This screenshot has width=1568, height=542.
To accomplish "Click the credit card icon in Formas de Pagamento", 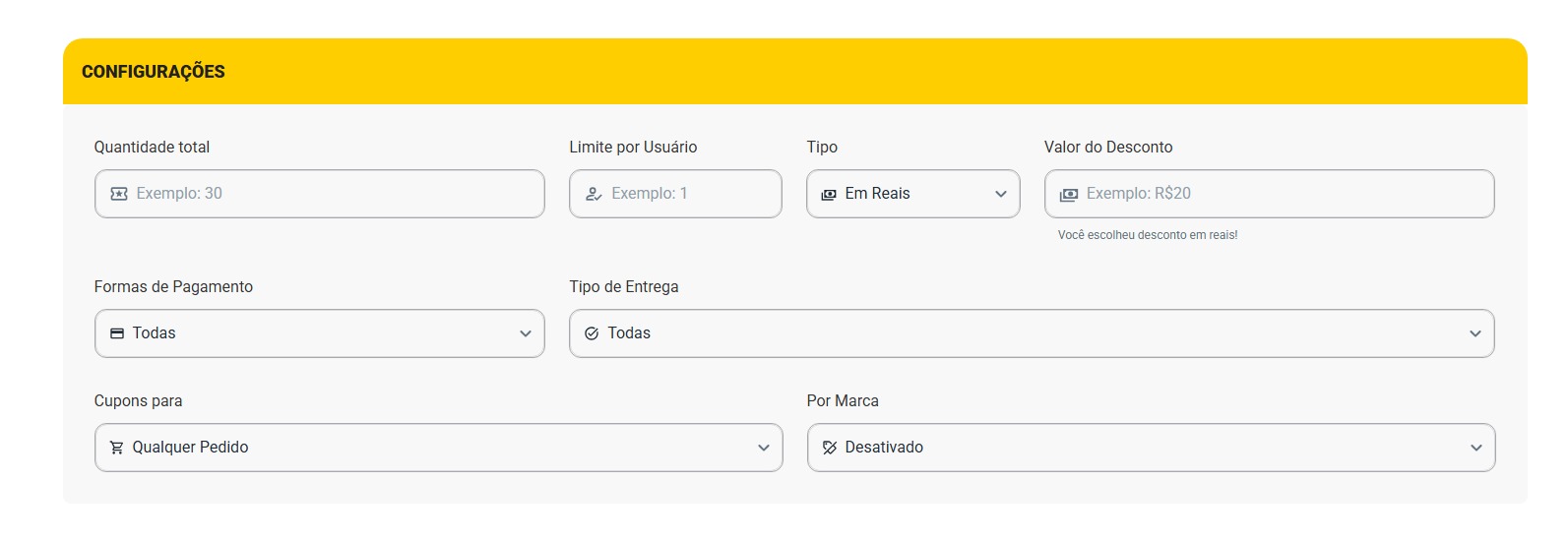I will pyautogui.click(x=117, y=333).
